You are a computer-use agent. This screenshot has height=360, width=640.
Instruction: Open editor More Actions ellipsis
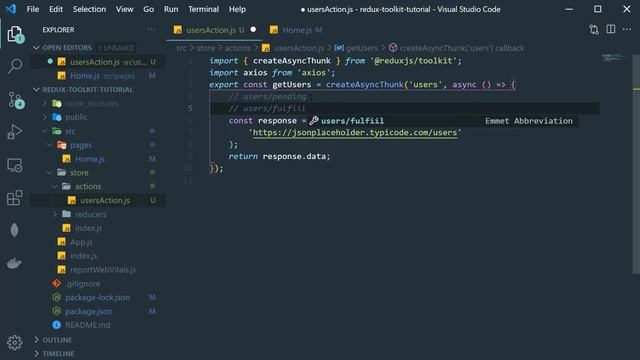627,29
